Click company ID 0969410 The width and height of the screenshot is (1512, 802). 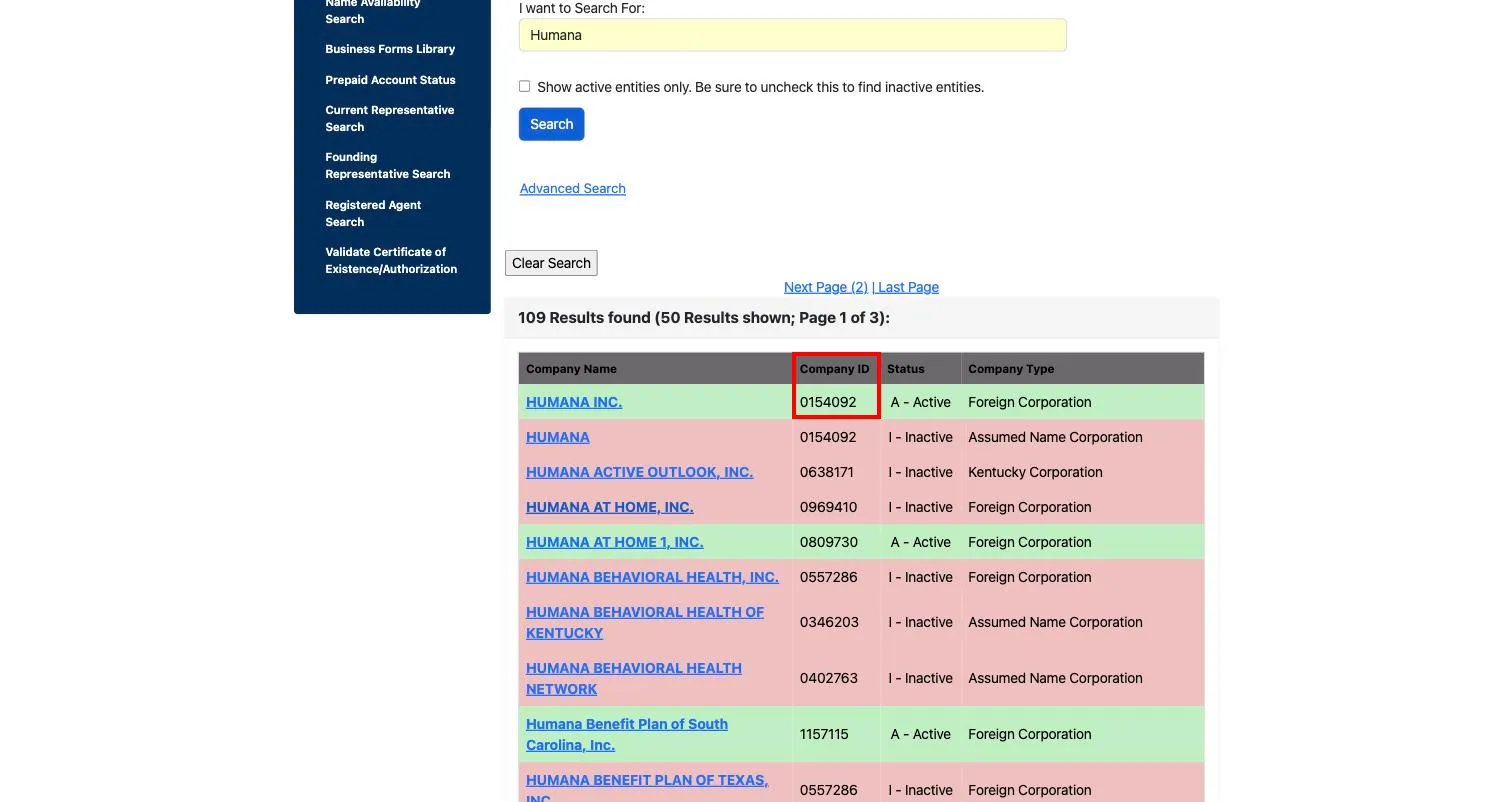pos(829,507)
